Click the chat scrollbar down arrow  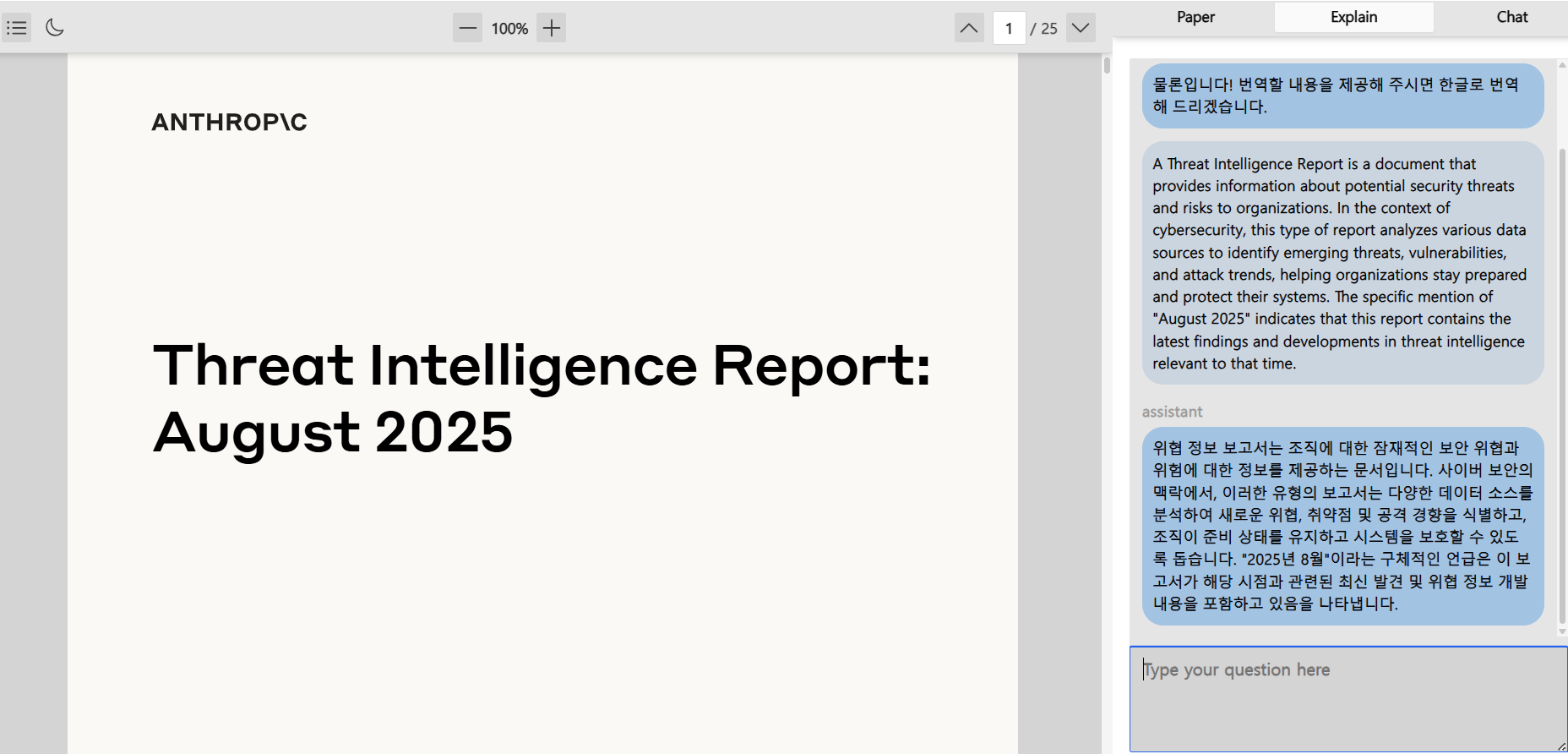click(1562, 631)
